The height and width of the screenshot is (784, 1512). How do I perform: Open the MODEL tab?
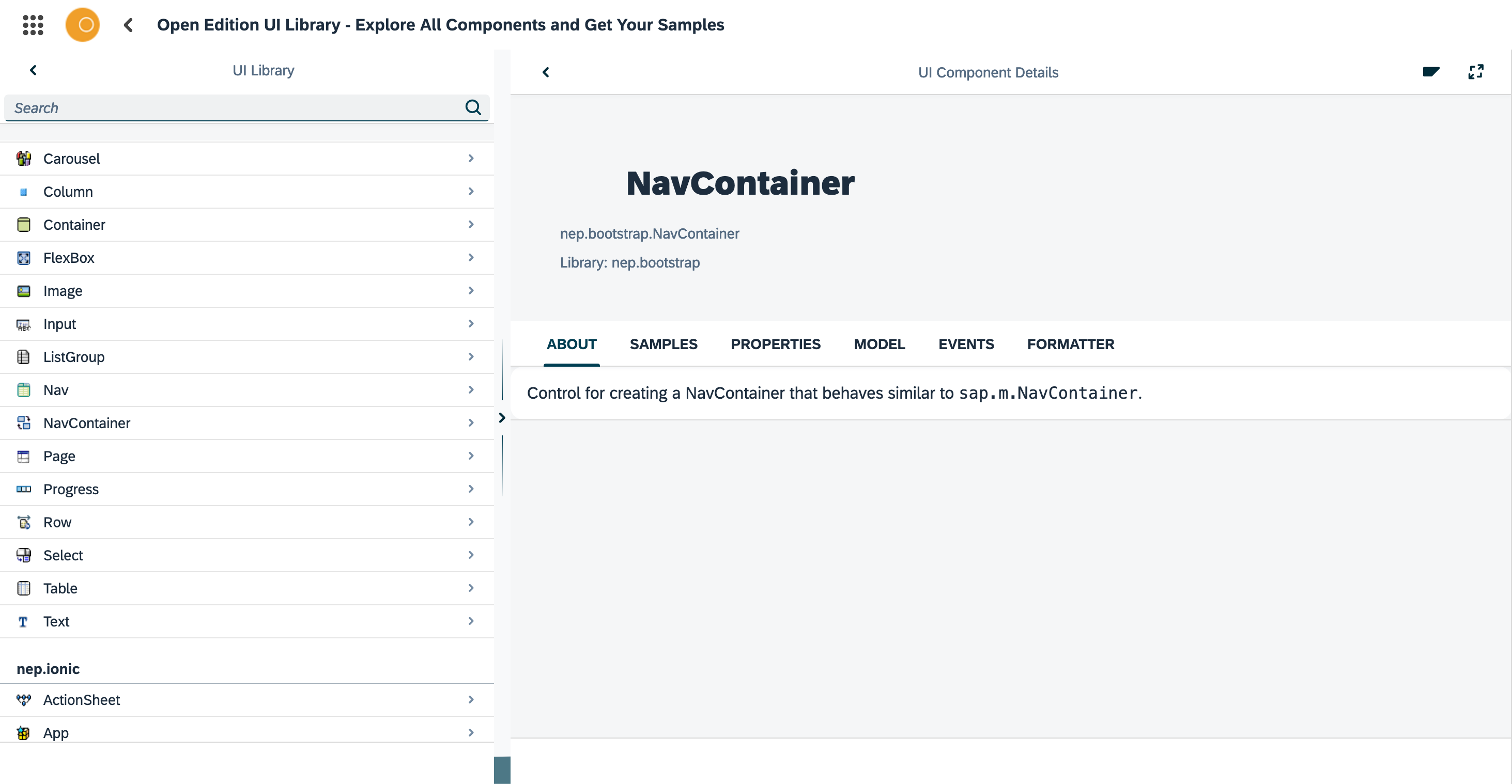[x=880, y=344]
